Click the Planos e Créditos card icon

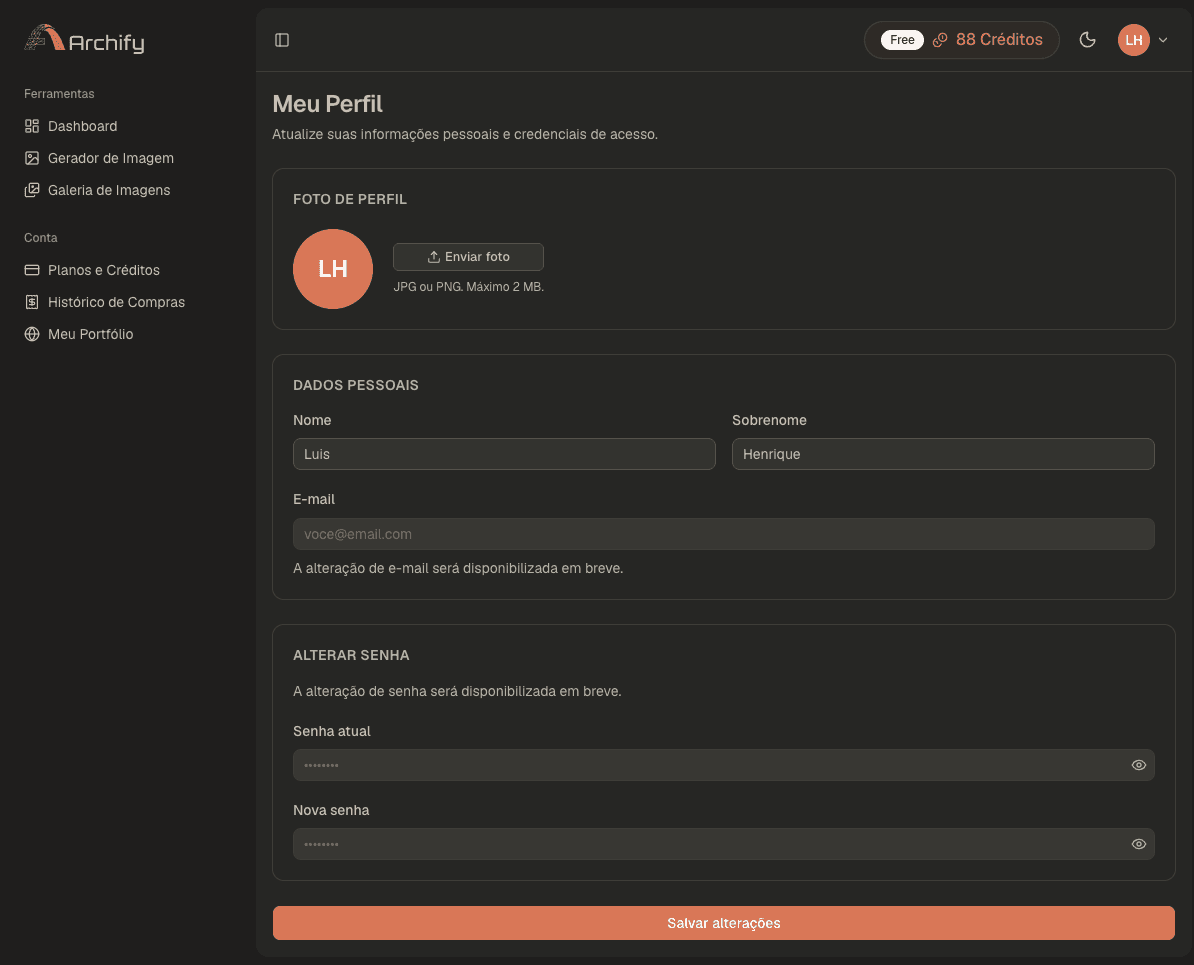point(32,270)
